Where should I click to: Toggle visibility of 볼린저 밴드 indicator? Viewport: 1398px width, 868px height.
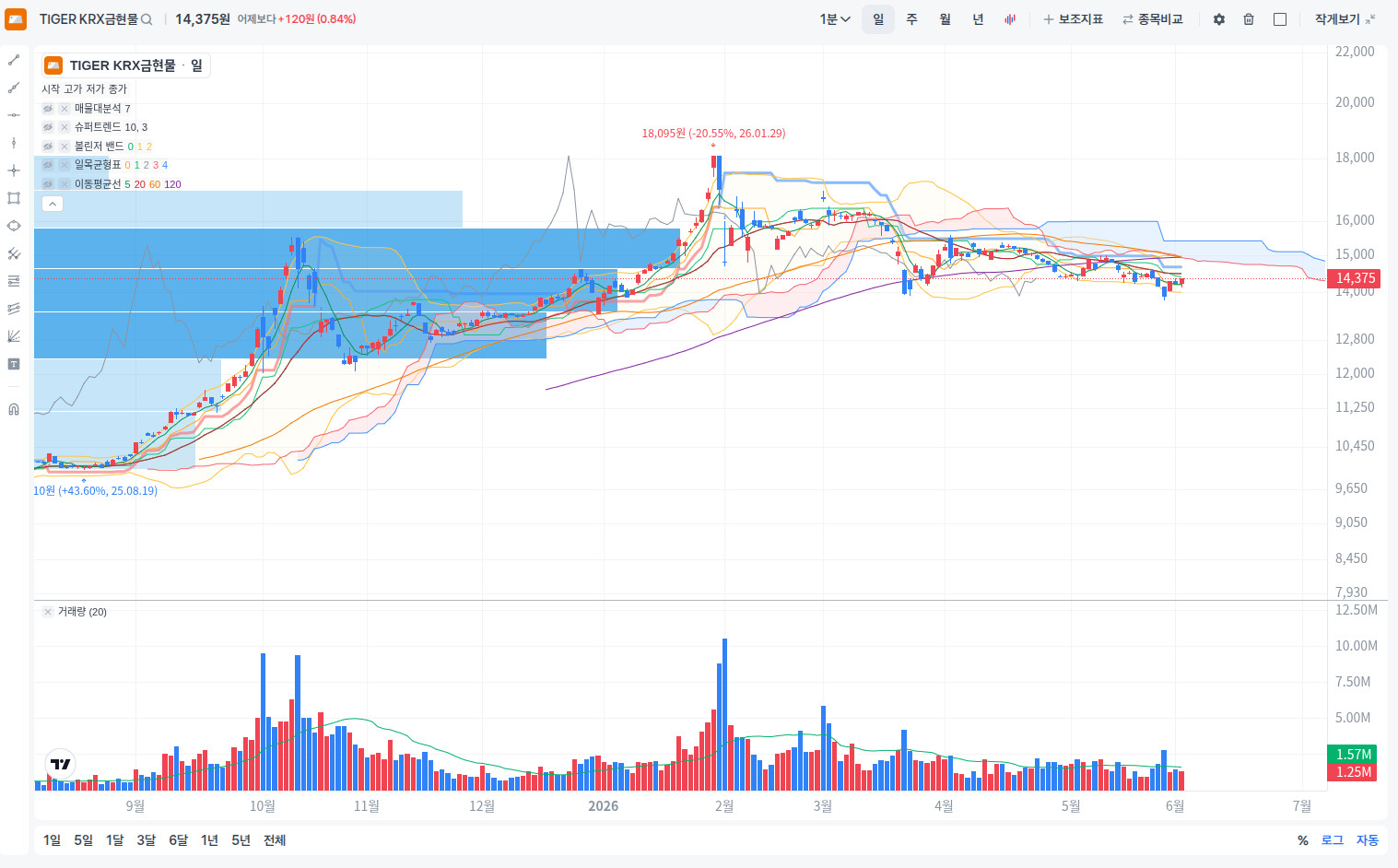[48, 147]
